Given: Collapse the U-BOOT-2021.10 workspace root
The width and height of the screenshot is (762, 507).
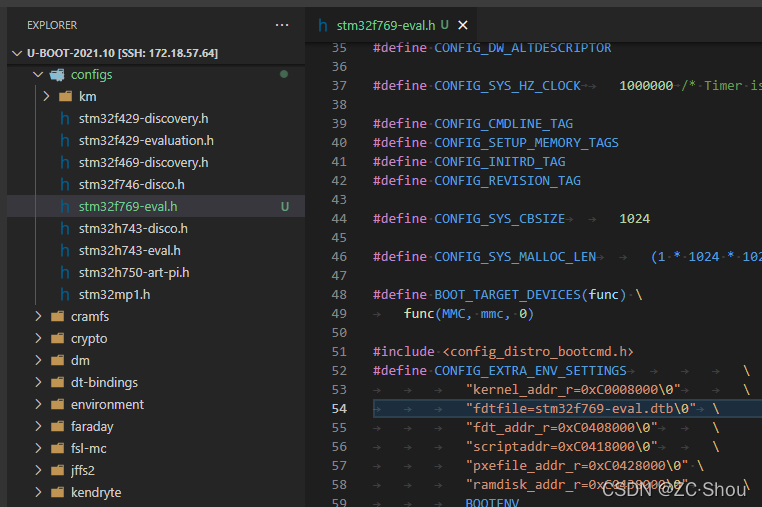Looking at the screenshot, I should pos(17,53).
